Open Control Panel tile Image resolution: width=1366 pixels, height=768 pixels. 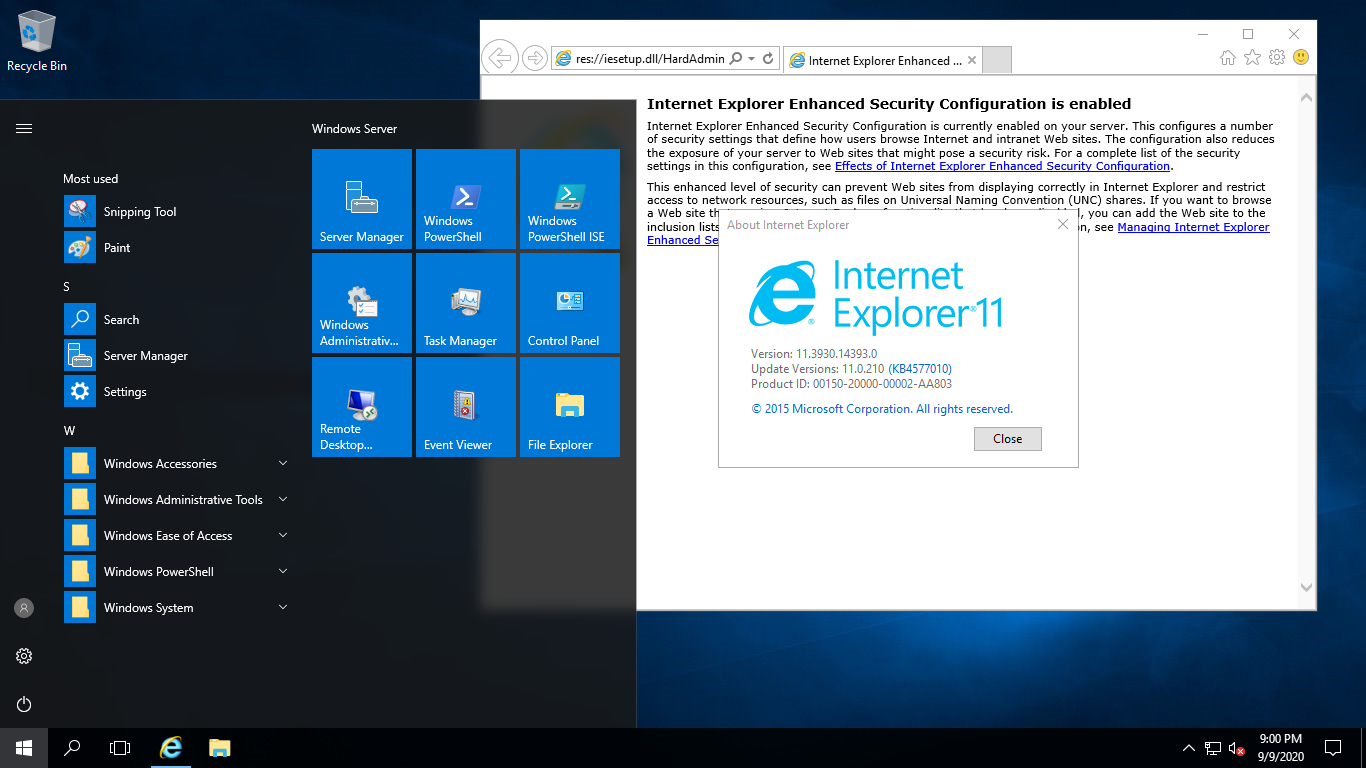570,303
